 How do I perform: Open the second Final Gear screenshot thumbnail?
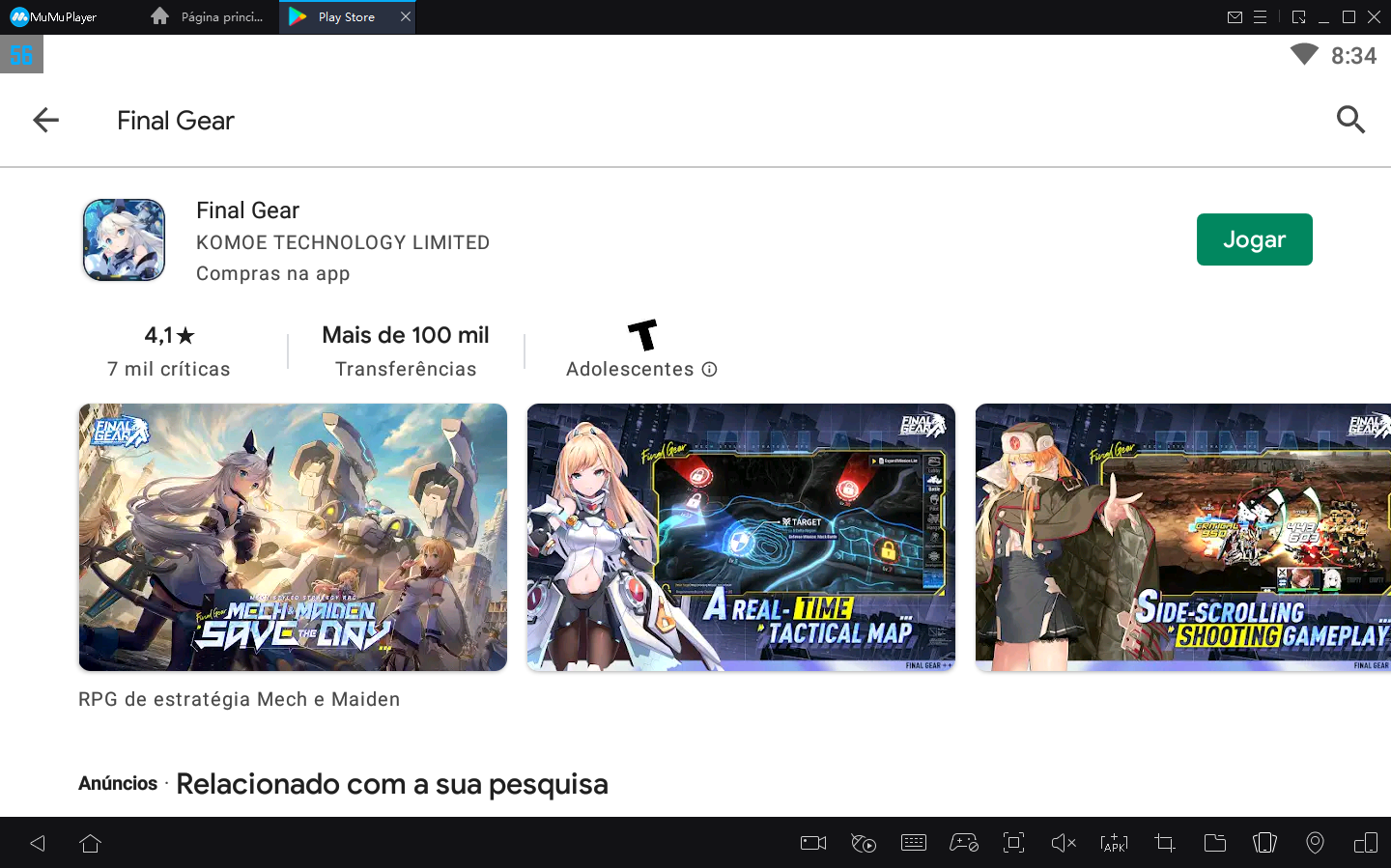740,537
